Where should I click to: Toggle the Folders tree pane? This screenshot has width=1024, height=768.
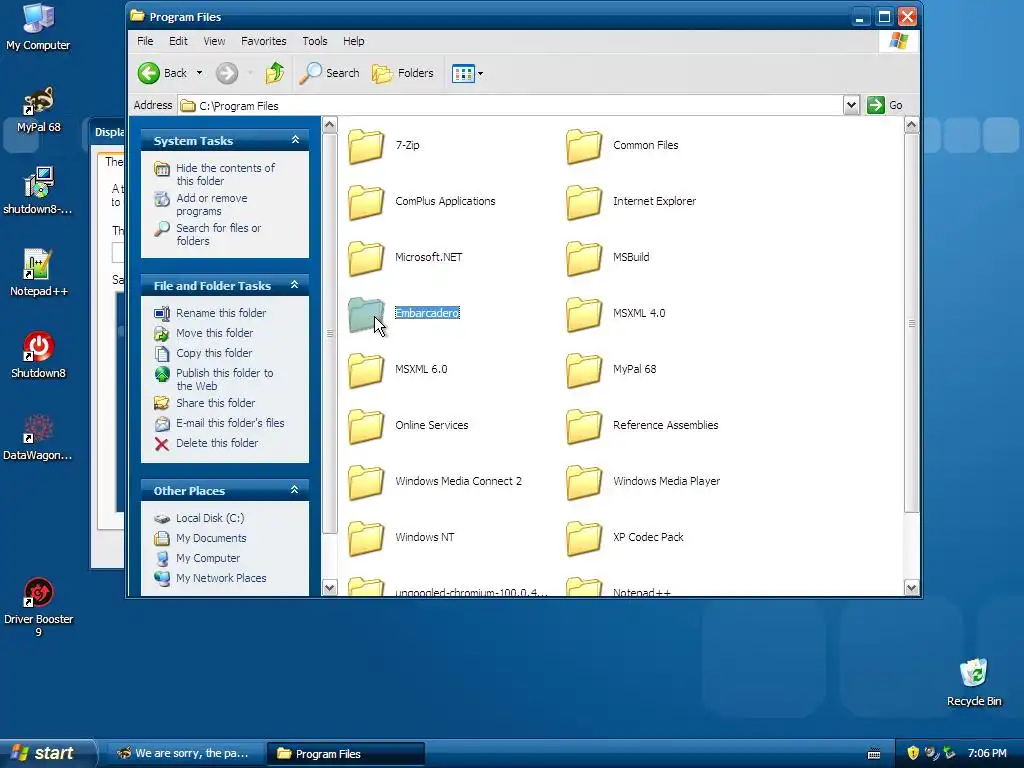coord(403,73)
